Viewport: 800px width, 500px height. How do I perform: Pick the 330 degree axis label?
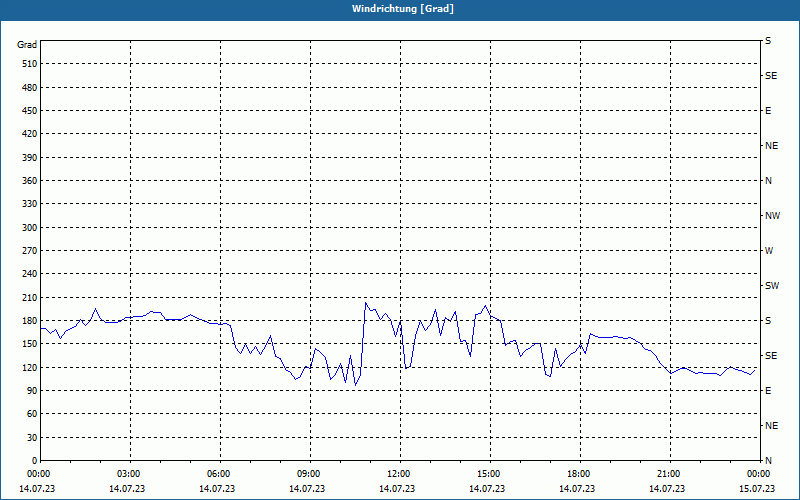(30, 204)
